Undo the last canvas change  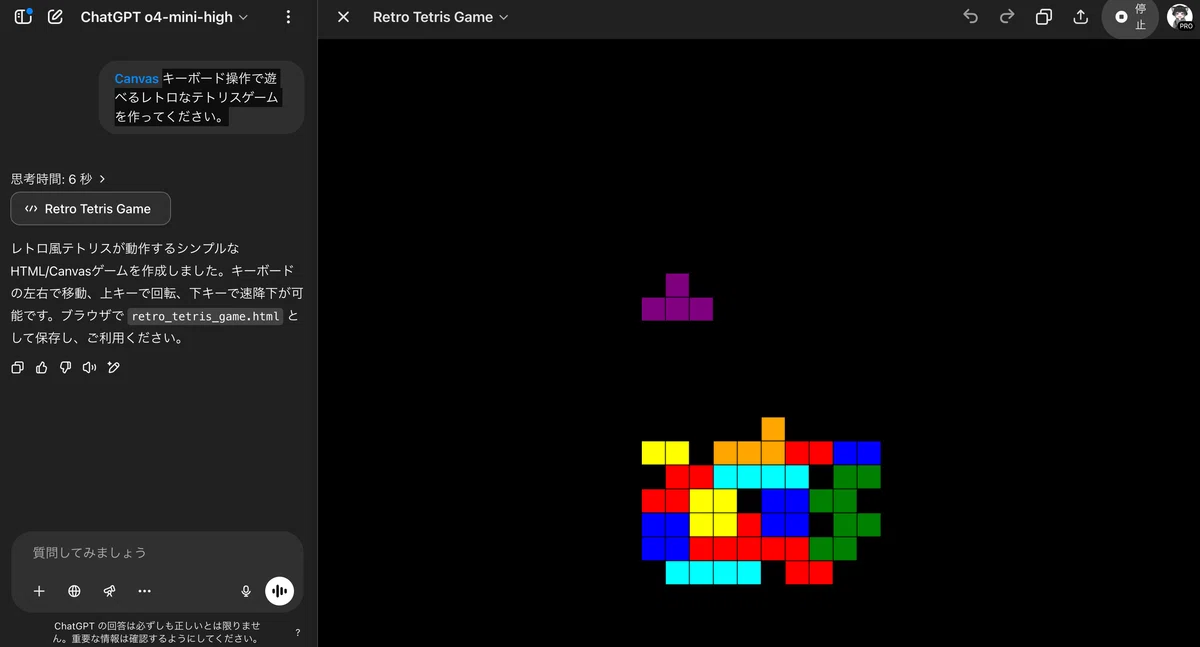point(970,17)
